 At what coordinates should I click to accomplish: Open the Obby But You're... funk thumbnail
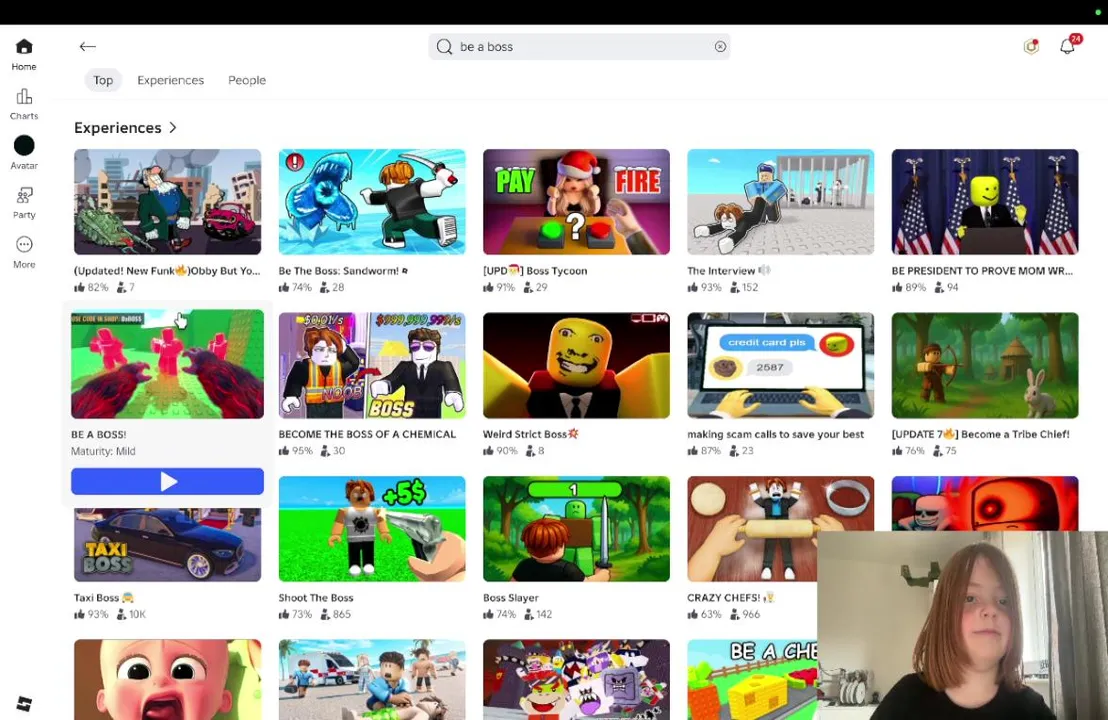167,201
